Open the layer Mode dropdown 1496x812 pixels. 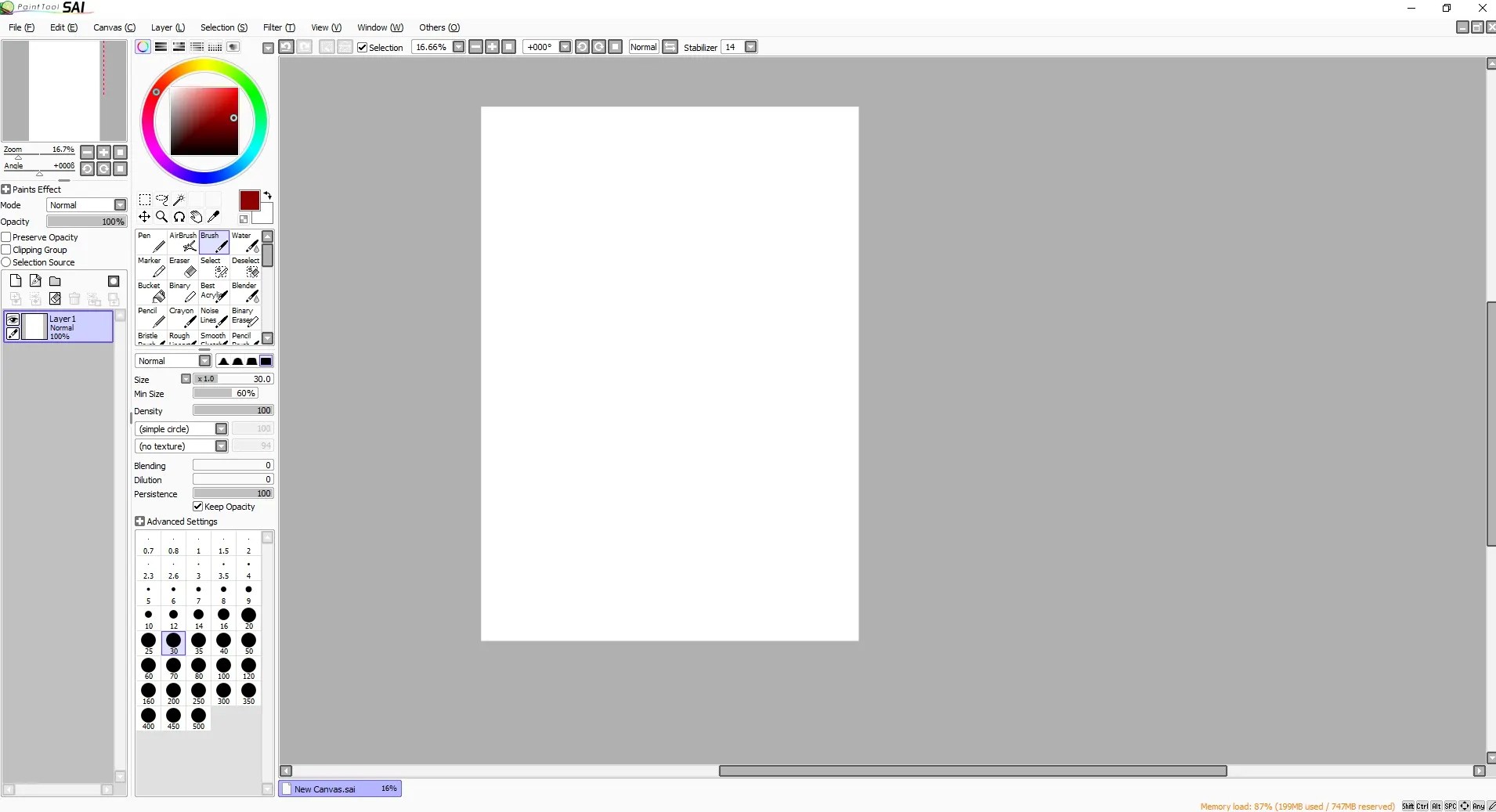click(x=119, y=204)
